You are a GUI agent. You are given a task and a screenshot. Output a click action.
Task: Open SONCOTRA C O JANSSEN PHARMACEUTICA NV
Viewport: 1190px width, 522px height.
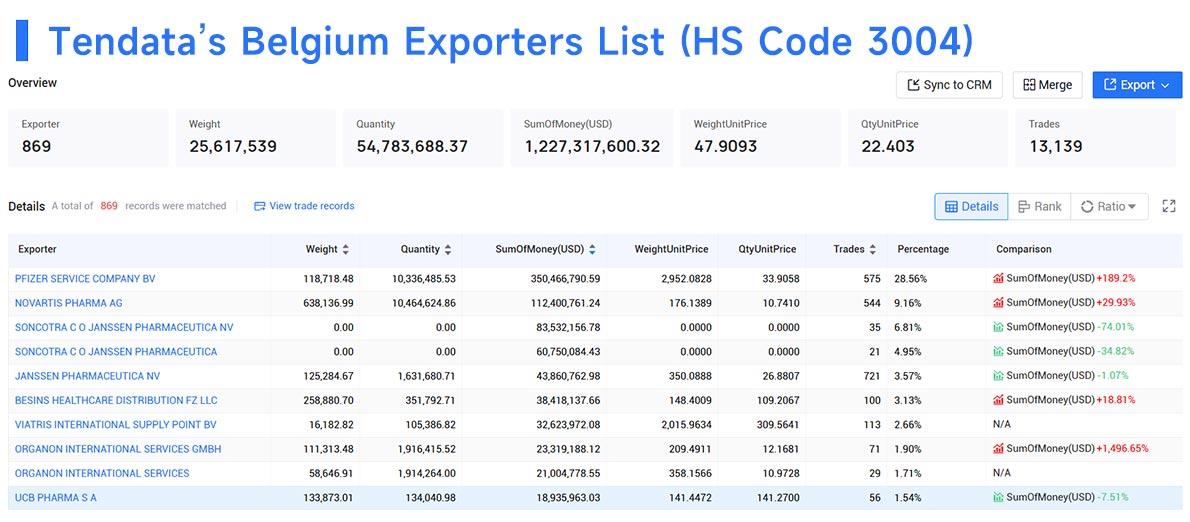click(x=124, y=327)
